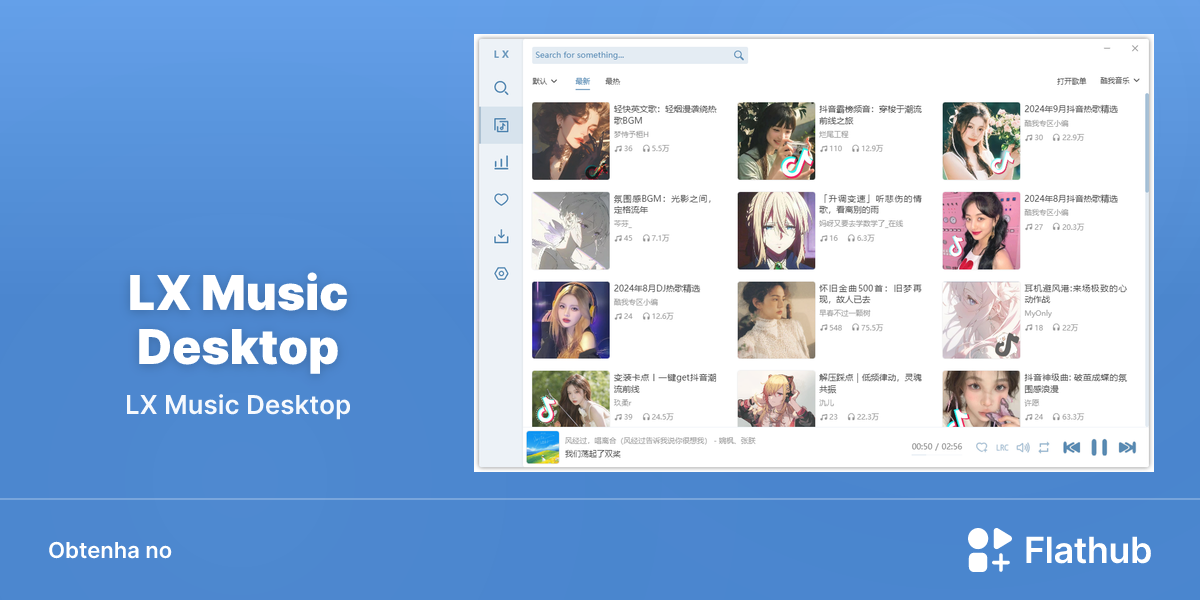Click the title 2024年9月抖音热歌精选
Image resolution: width=1200 pixels, height=600 pixels.
1071,109
